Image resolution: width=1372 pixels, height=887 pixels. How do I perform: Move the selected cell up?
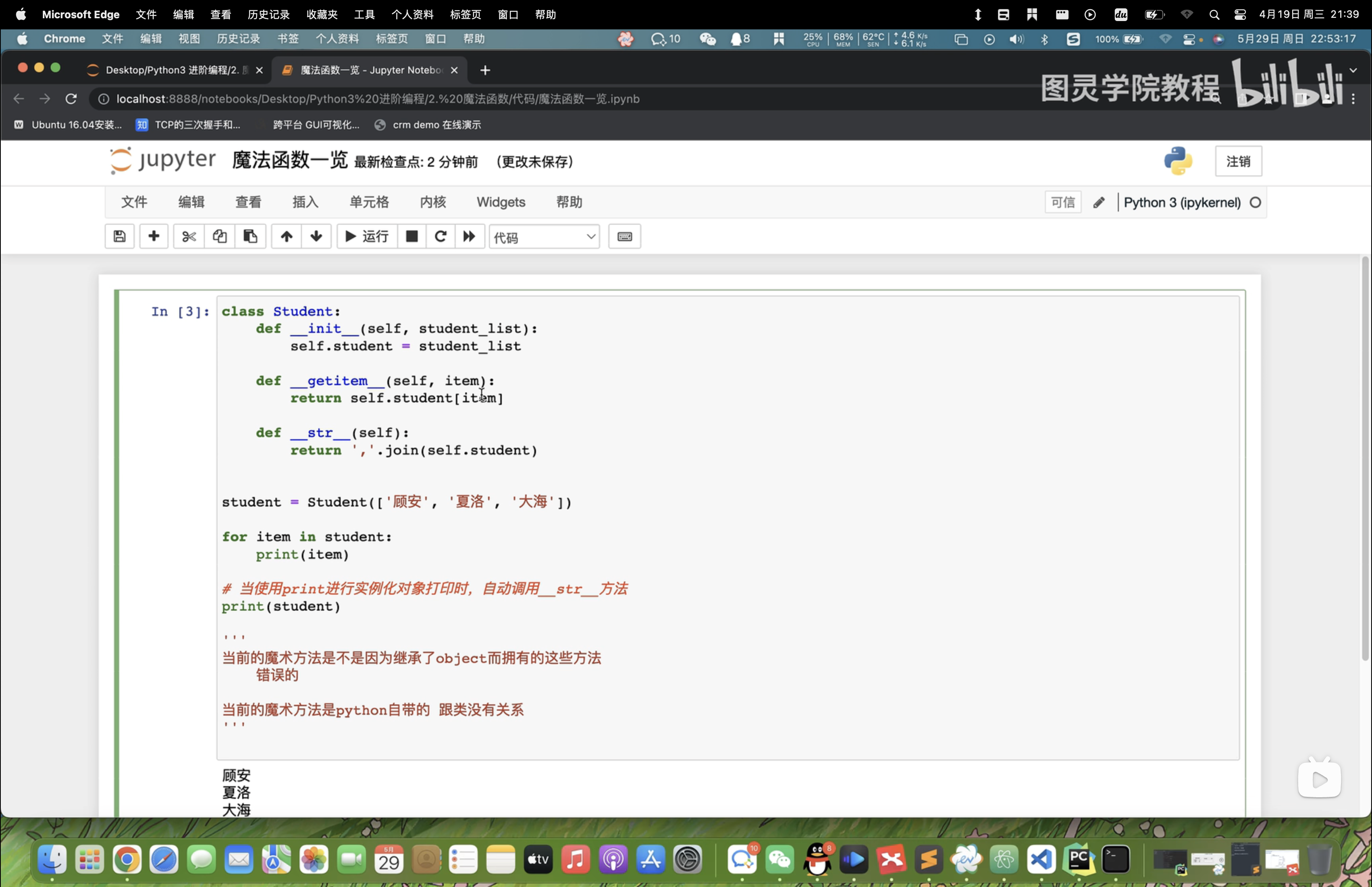pos(286,236)
